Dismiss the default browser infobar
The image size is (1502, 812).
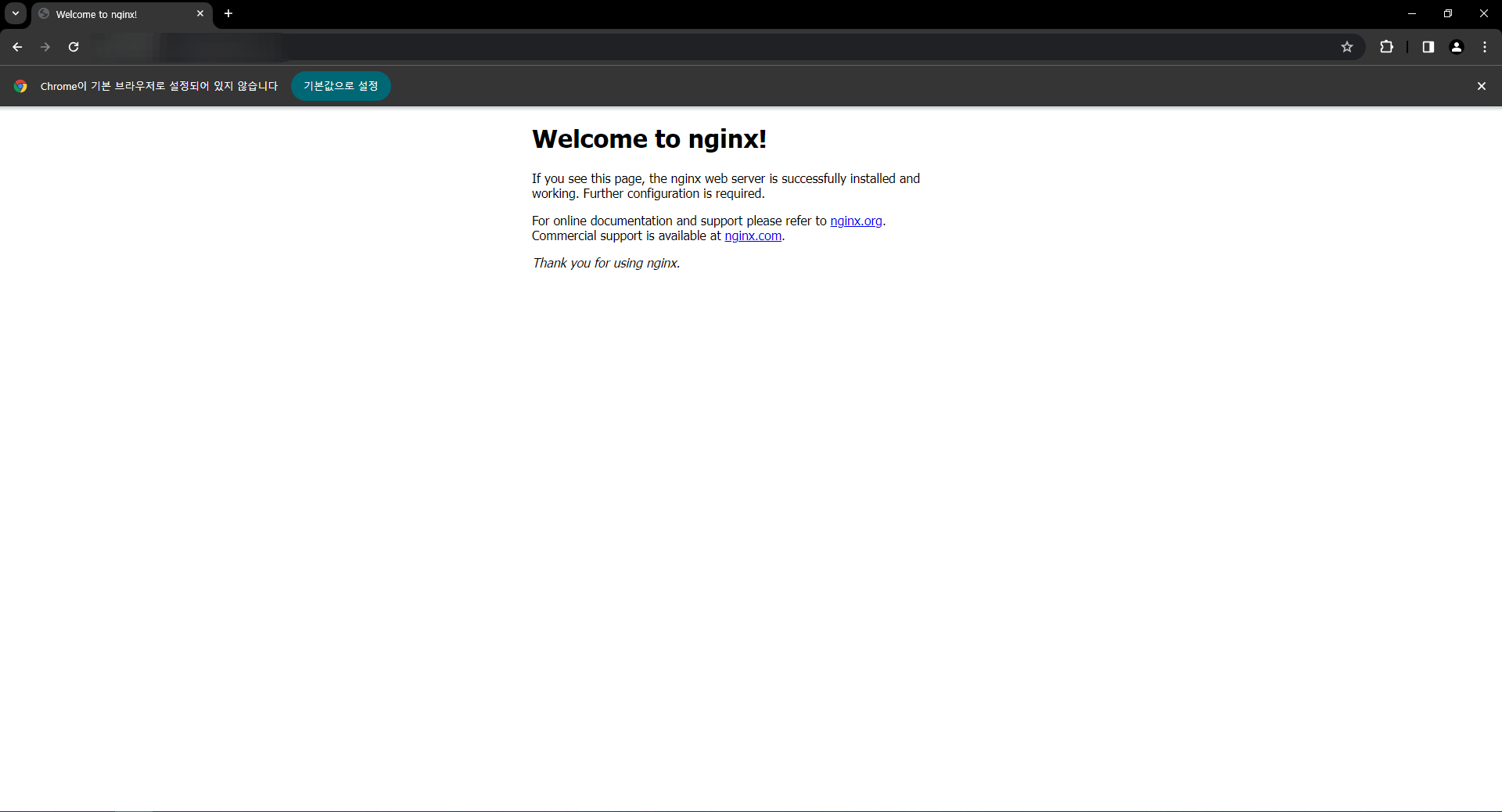[1482, 86]
